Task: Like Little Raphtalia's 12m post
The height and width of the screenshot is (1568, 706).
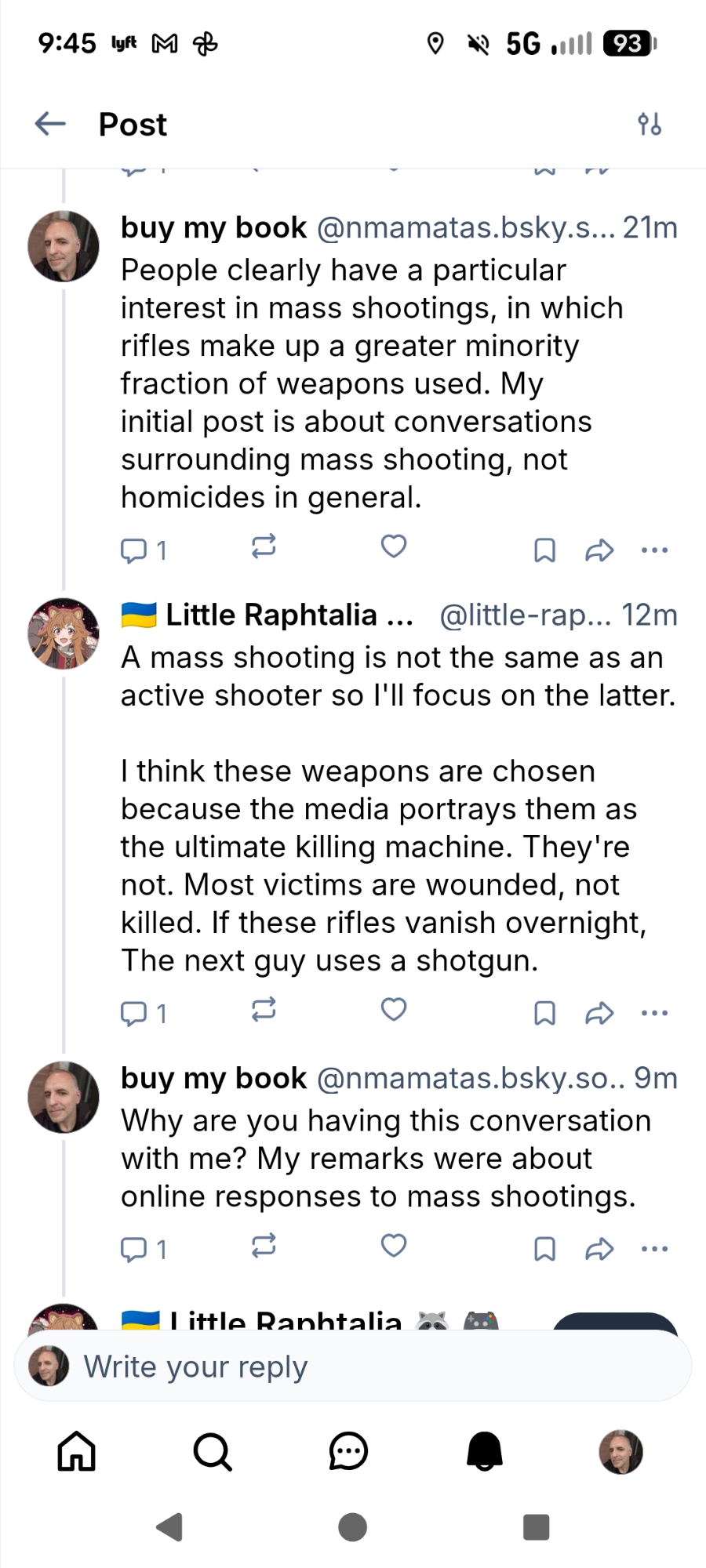Action: [393, 1010]
